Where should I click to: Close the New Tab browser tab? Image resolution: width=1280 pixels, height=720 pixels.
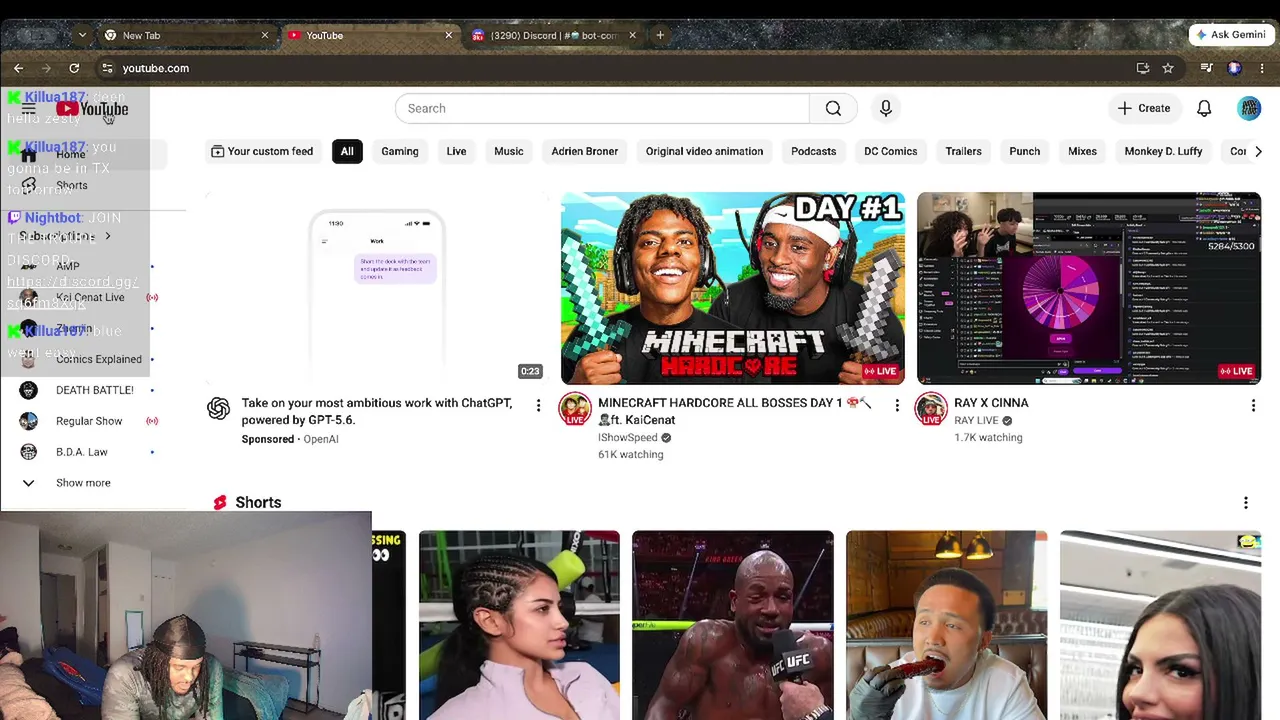[x=265, y=35]
